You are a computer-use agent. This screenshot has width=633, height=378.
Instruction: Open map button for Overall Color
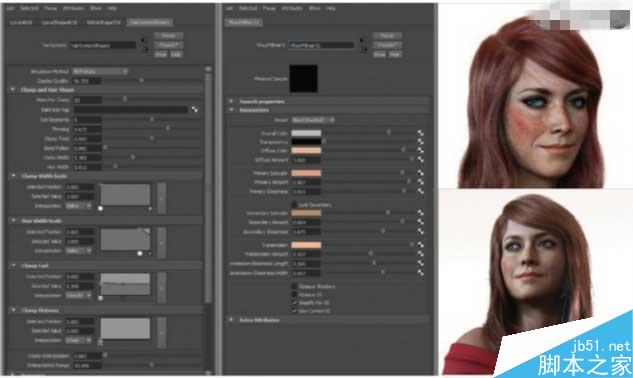[420, 133]
